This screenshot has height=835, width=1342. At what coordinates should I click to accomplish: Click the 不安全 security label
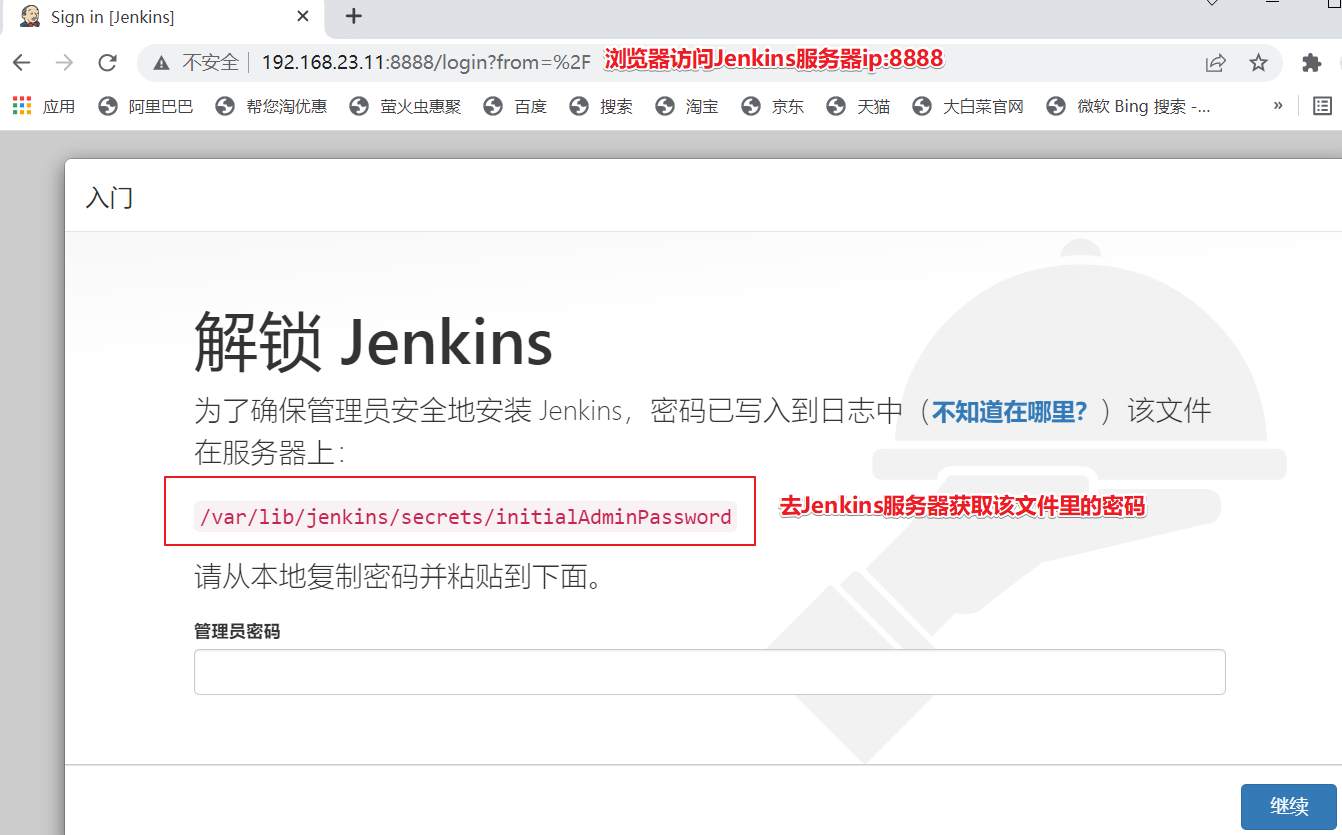pos(210,62)
